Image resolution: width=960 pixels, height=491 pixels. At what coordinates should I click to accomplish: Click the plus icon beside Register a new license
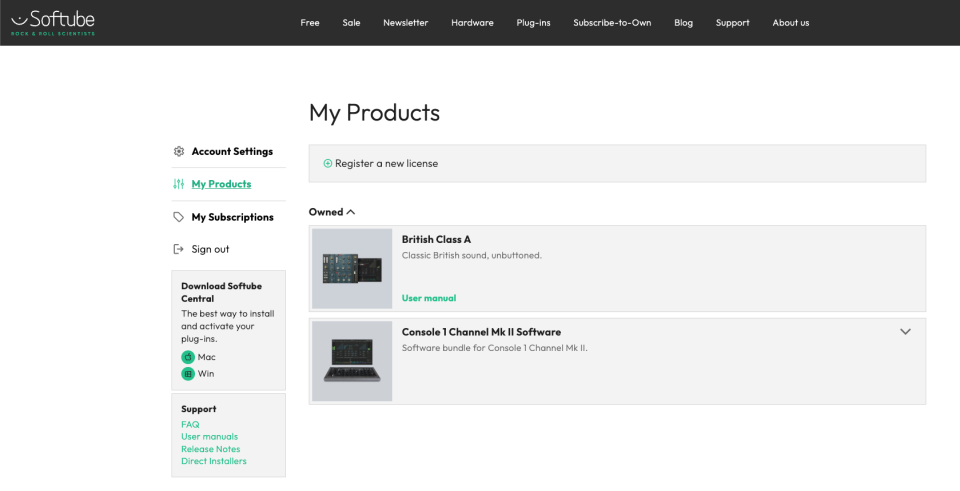pos(328,163)
